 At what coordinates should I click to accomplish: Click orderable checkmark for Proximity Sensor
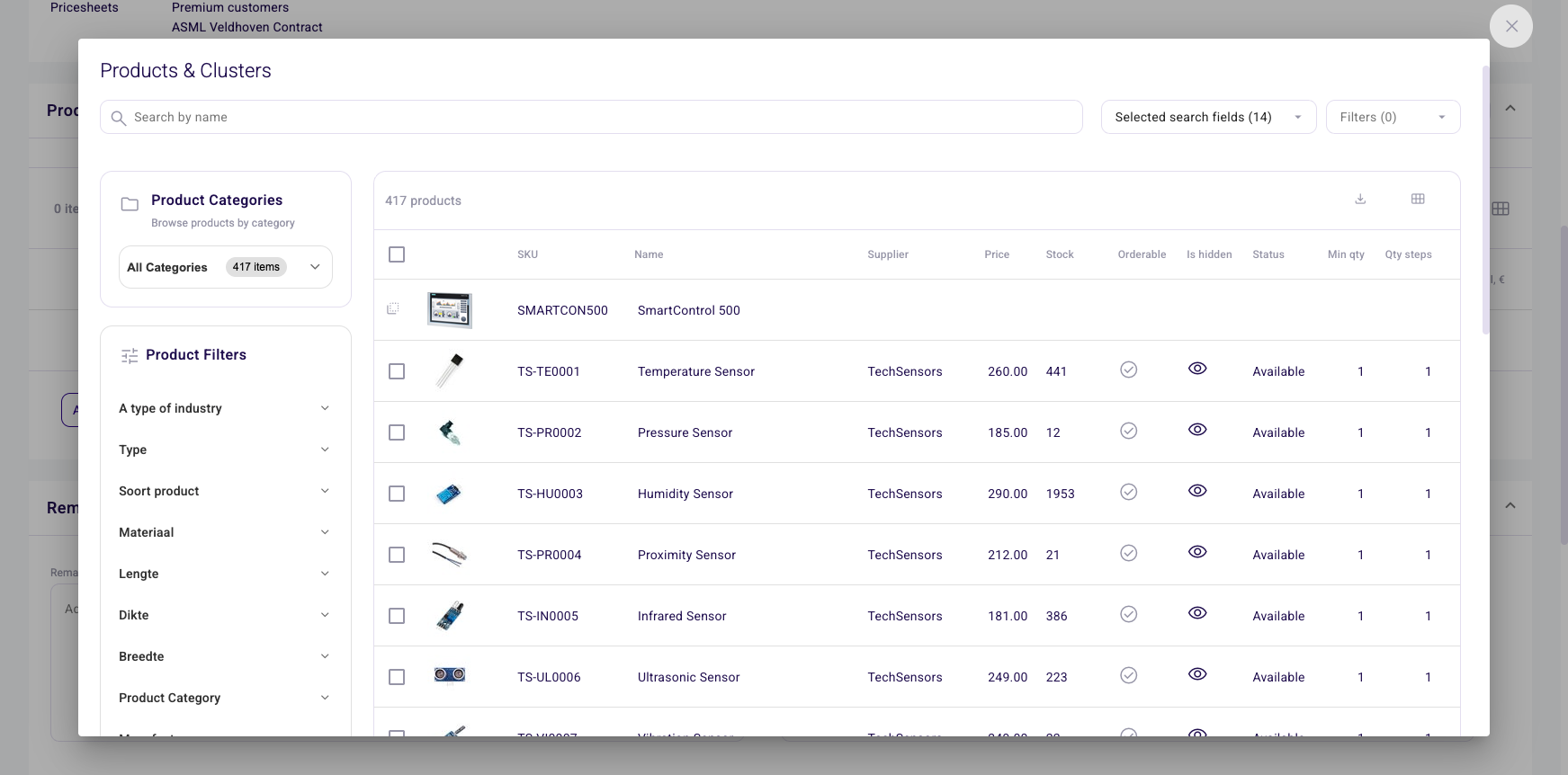(x=1128, y=553)
